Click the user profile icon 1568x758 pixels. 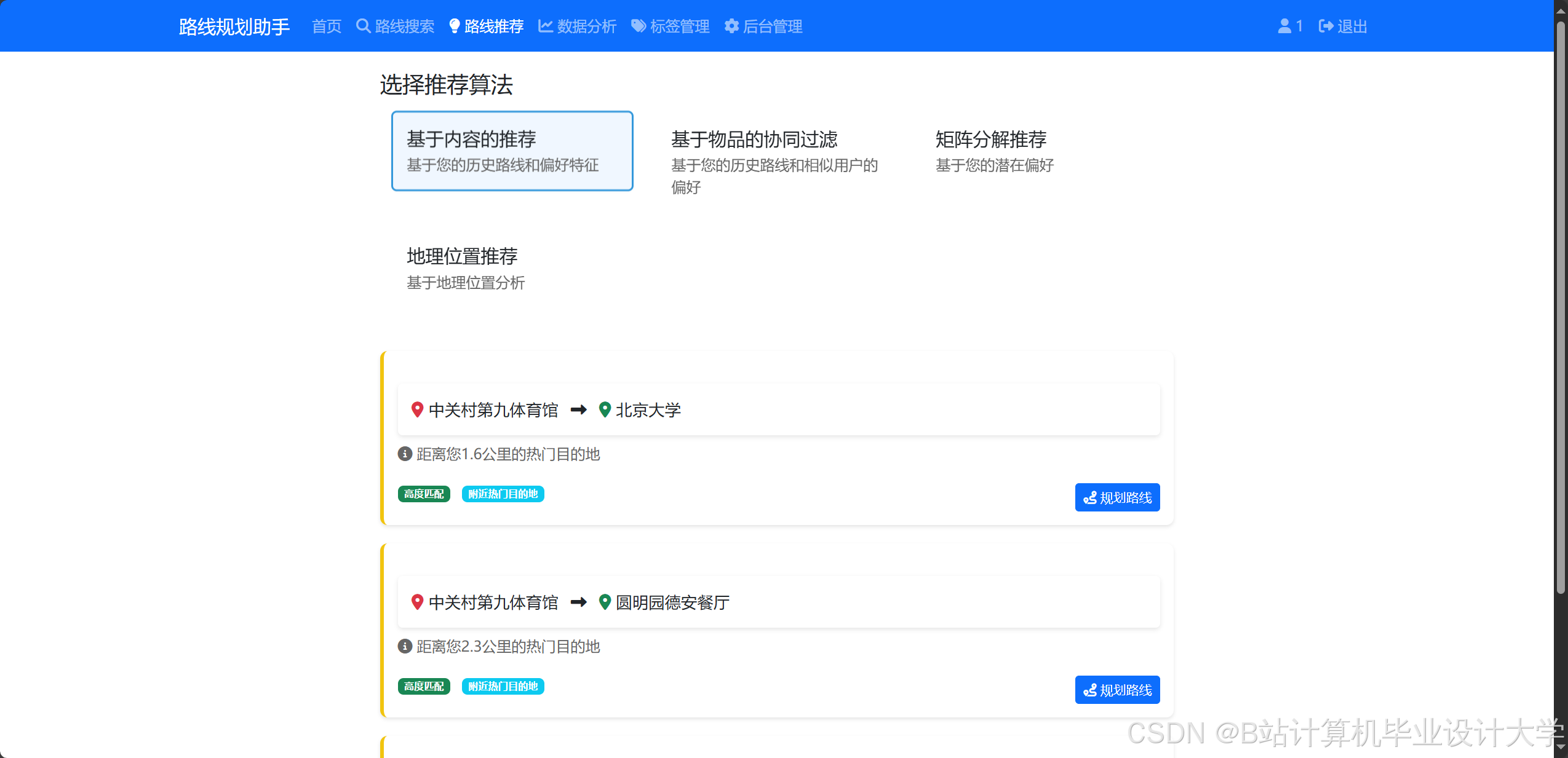[x=1284, y=26]
